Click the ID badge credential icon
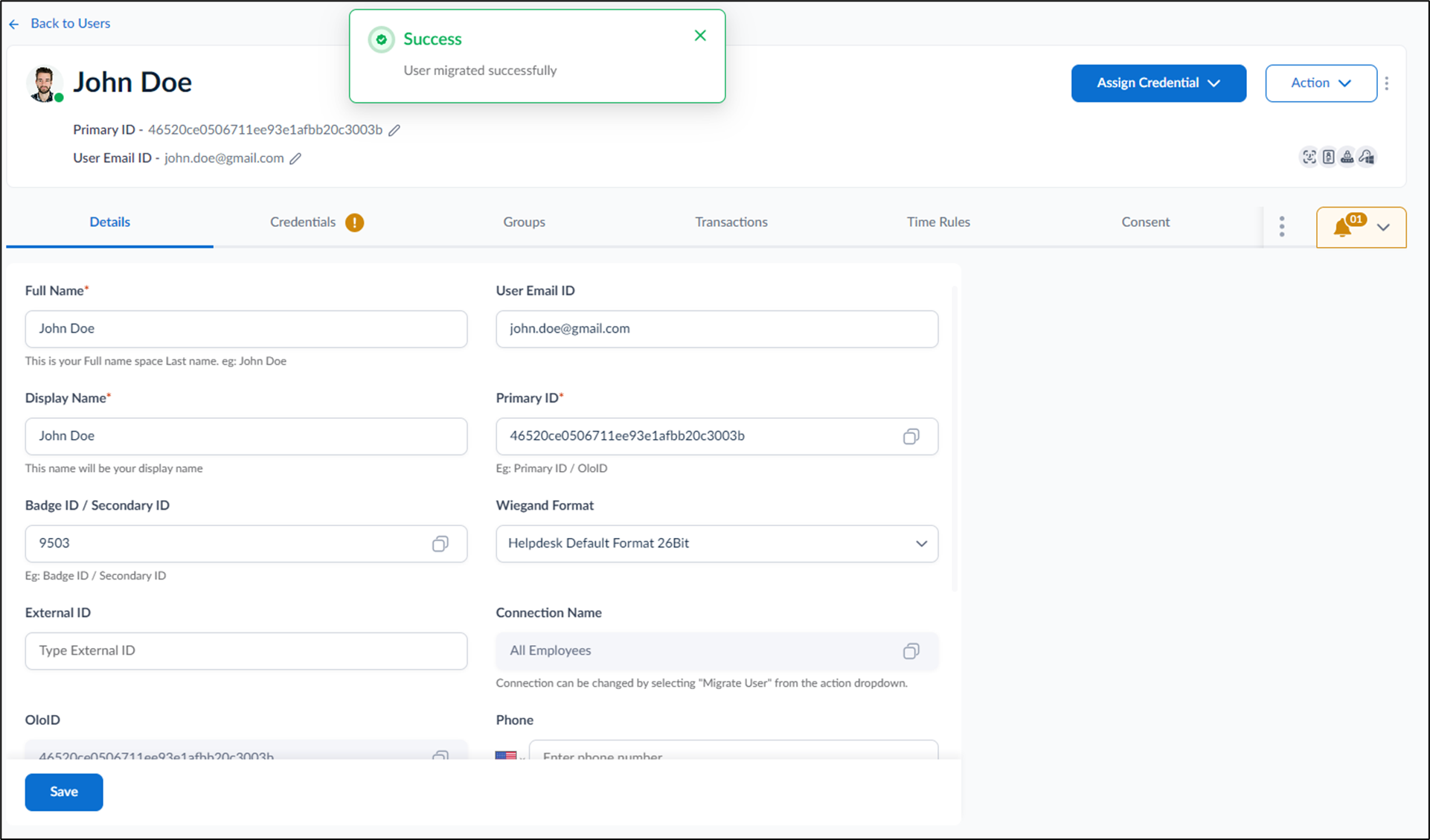Image resolution: width=1430 pixels, height=840 pixels. point(1328,157)
